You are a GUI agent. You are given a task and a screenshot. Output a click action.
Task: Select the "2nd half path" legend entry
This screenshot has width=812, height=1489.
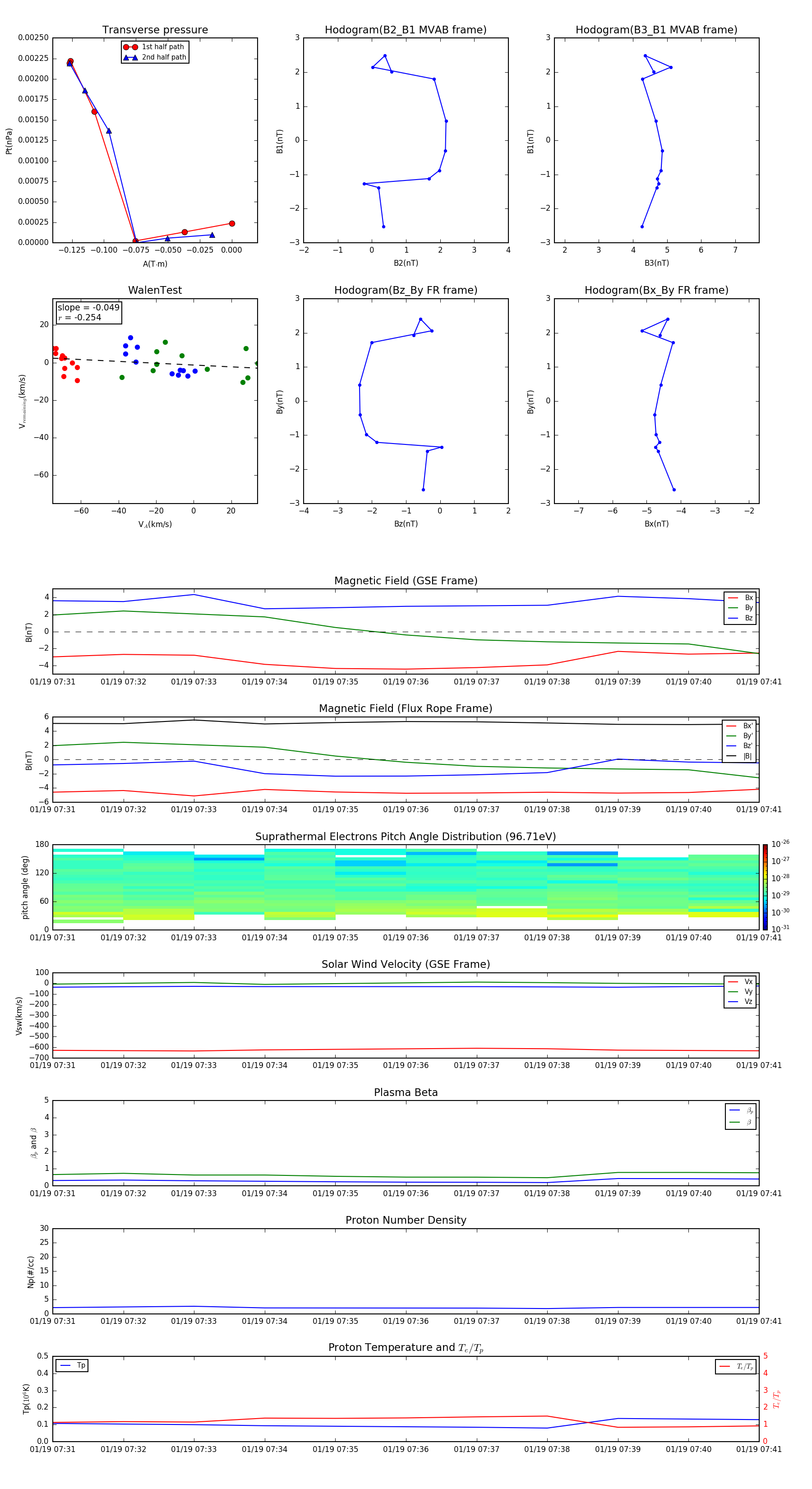pos(154,57)
